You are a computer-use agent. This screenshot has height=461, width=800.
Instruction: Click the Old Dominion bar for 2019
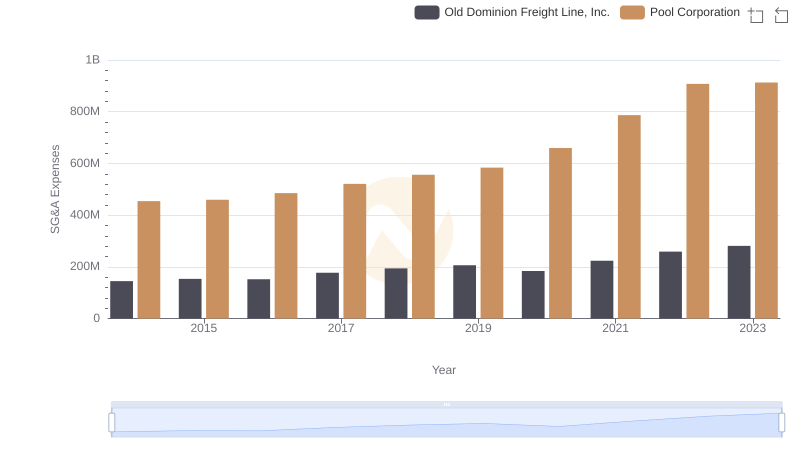[464, 292]
